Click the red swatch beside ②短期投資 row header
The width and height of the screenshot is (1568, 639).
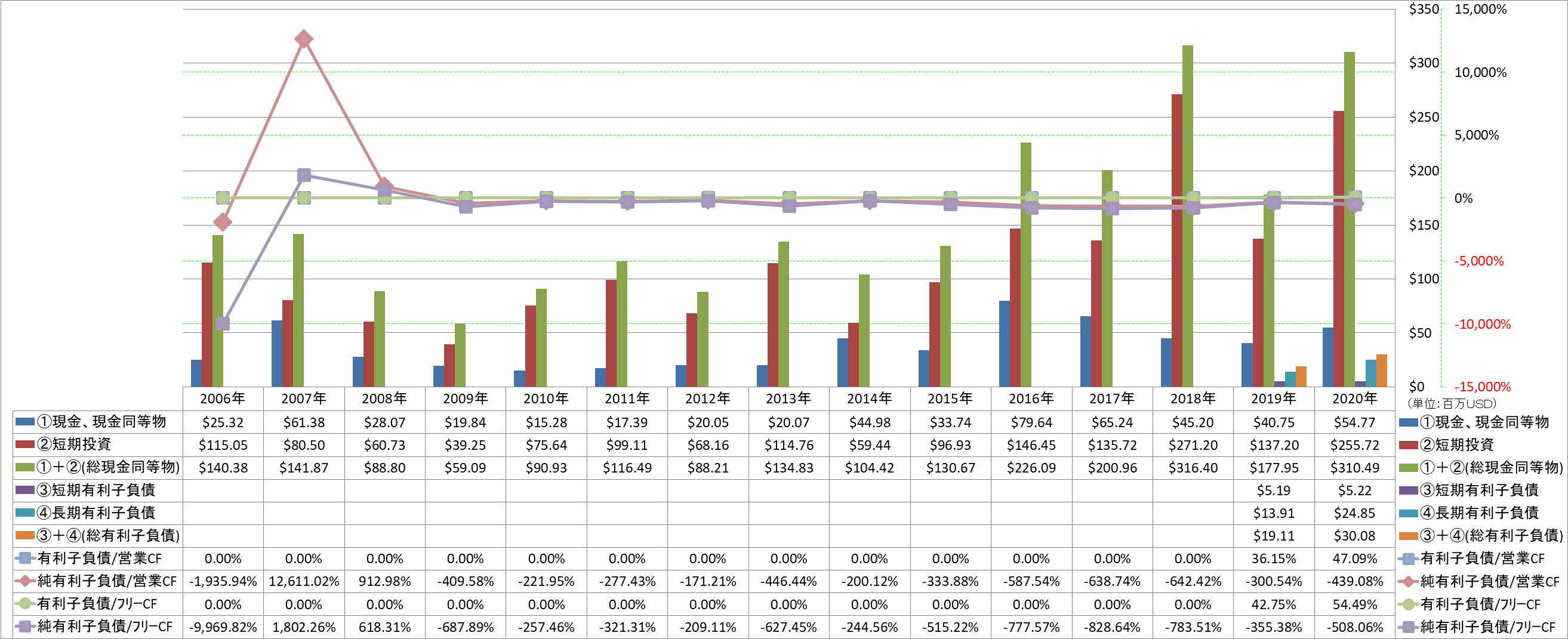tap(25, 444)
